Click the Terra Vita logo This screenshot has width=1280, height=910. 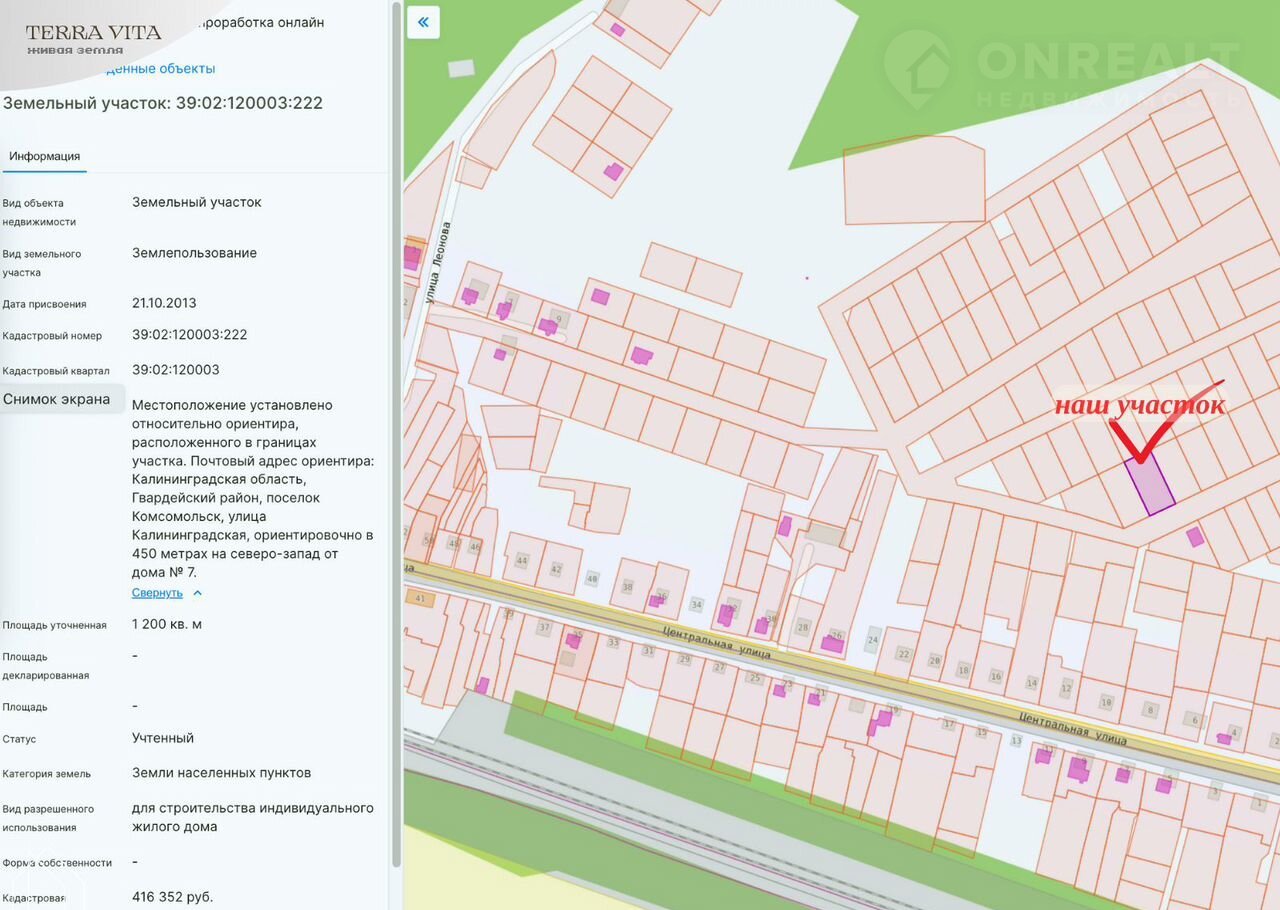92,37
